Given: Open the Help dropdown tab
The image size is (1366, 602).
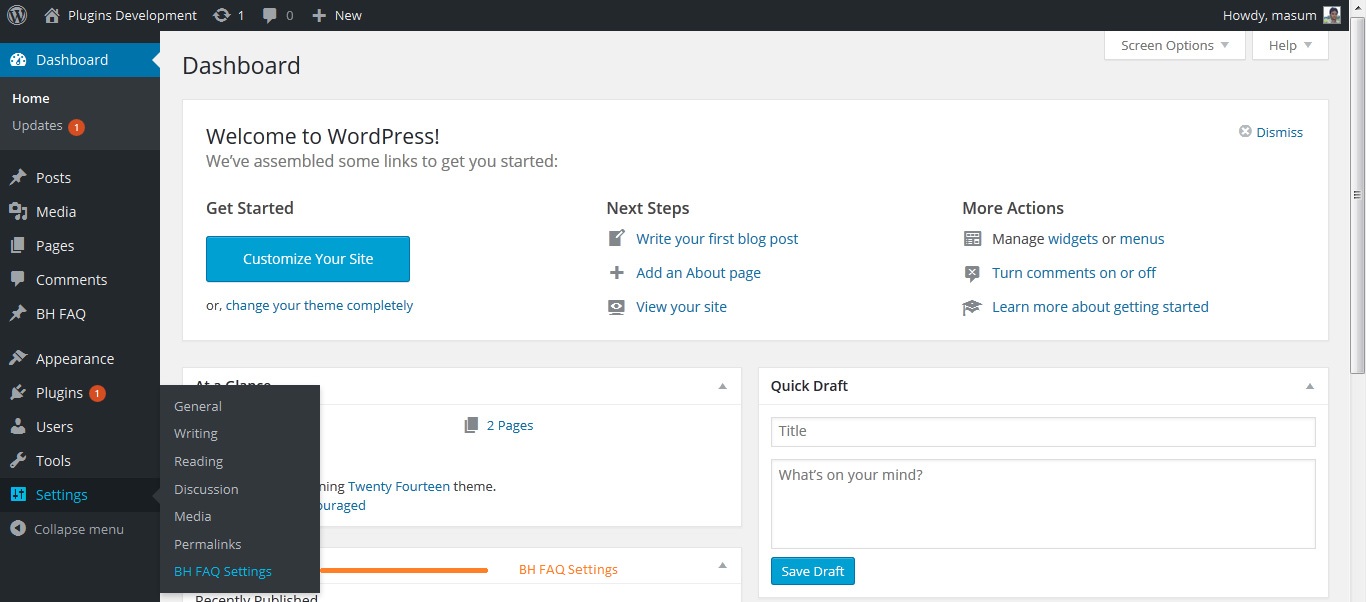Looking at the screenshot, I should pos(1290,45).
